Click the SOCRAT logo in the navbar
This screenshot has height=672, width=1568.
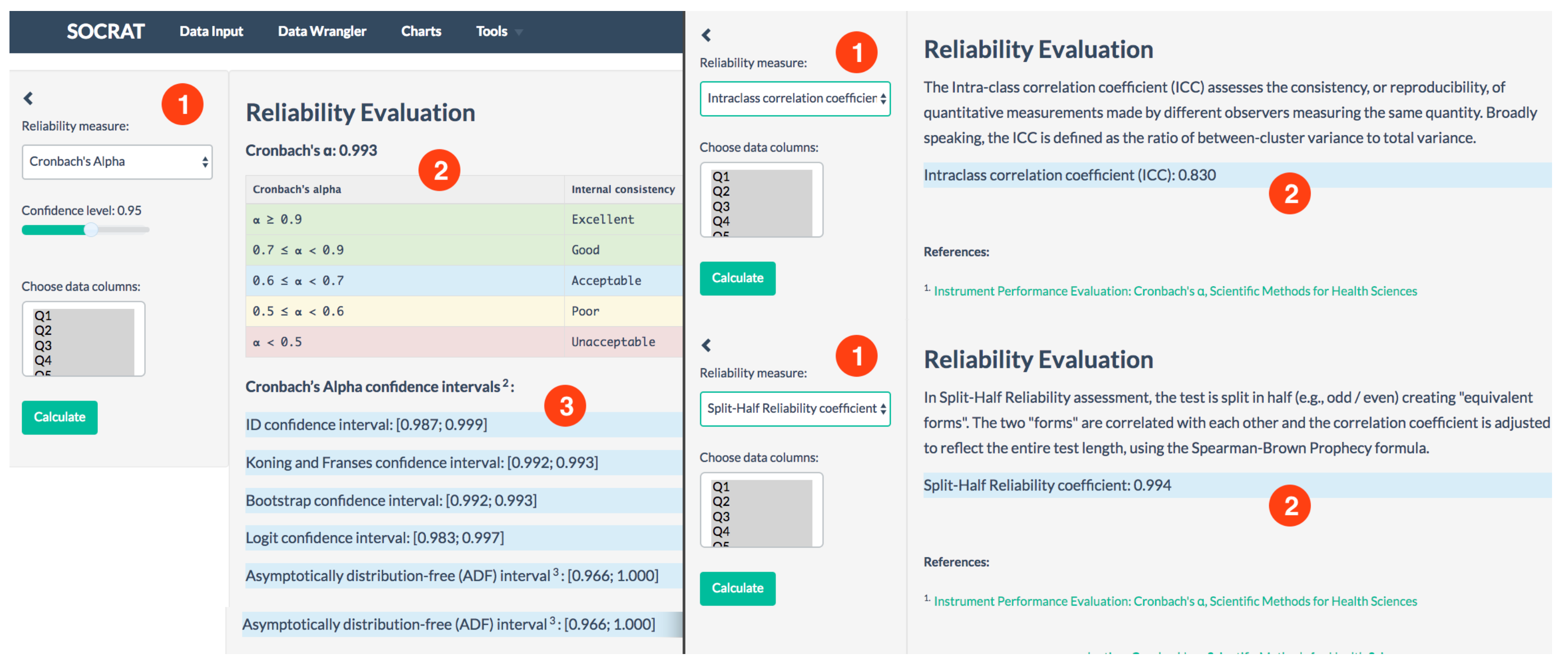click(x=105, y=31)
